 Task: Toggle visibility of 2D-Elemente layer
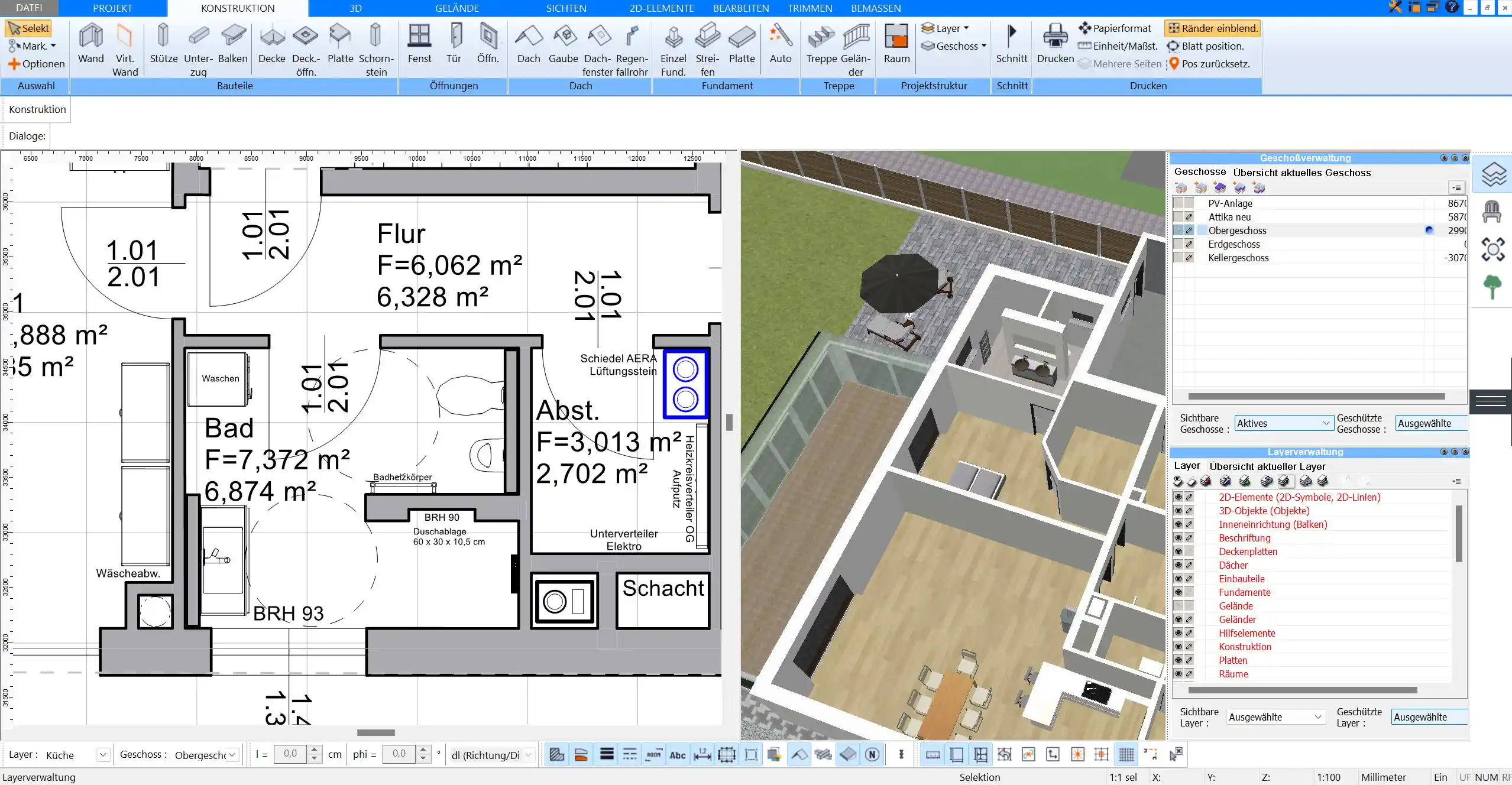1178,497
